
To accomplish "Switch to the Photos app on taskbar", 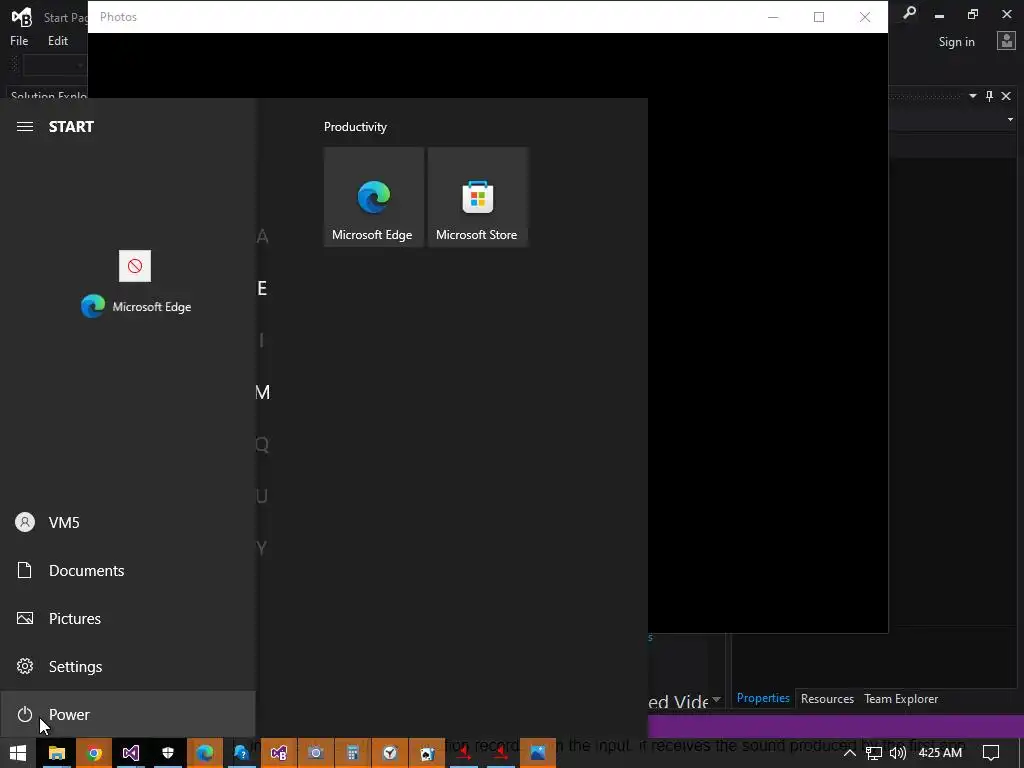I will pyautogui.click(x=537, y=753).
